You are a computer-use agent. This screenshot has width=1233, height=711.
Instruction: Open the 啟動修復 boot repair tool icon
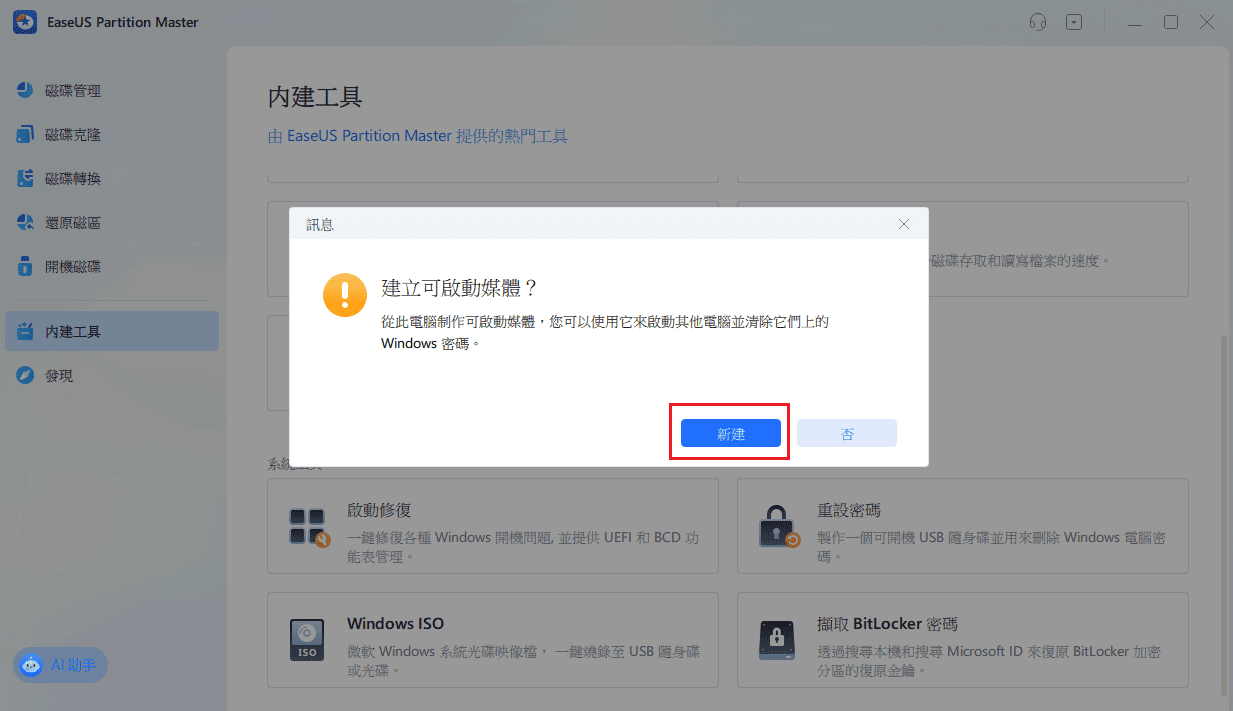[306, 527]
